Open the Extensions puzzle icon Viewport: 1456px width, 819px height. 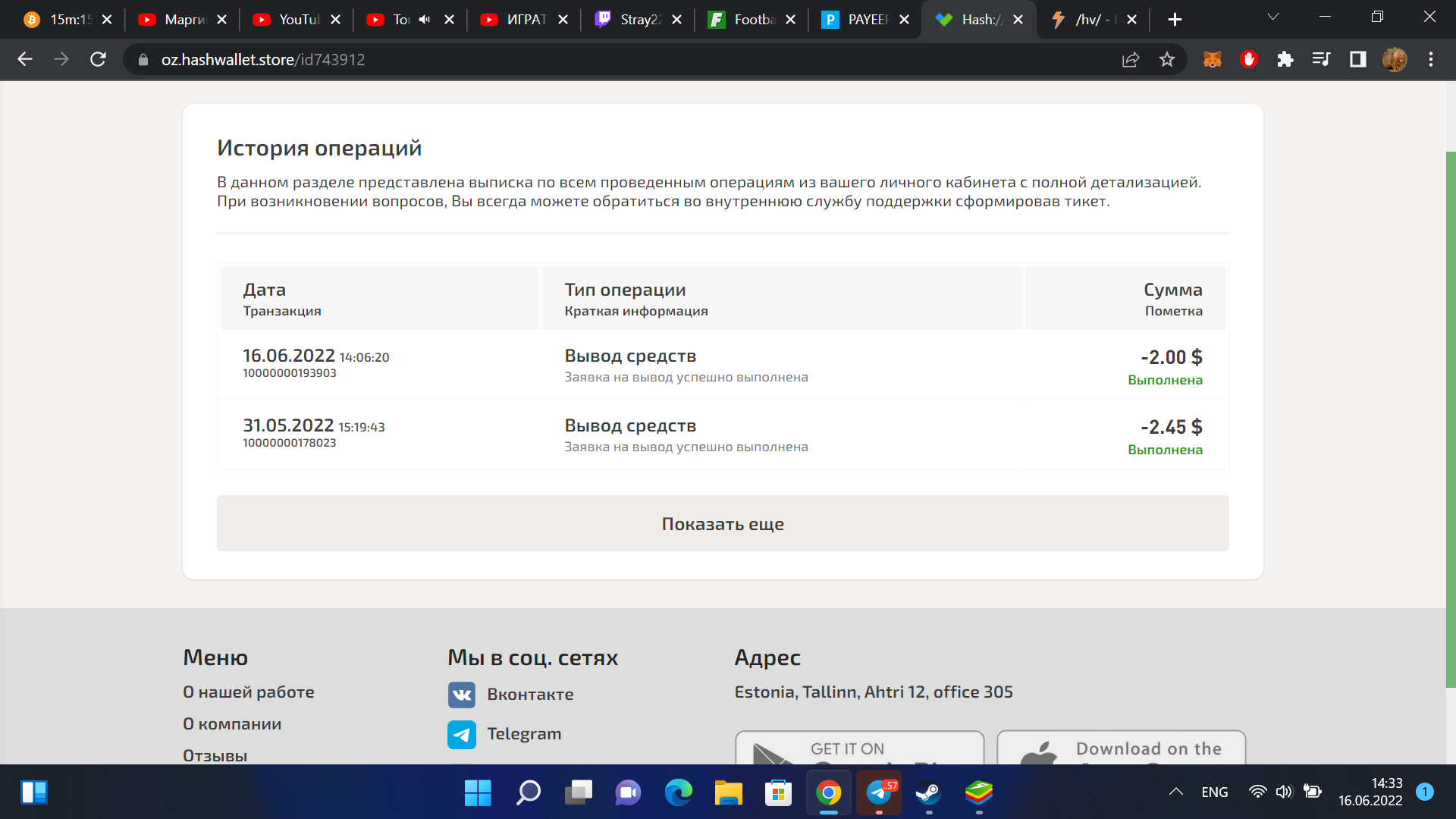1285,59
